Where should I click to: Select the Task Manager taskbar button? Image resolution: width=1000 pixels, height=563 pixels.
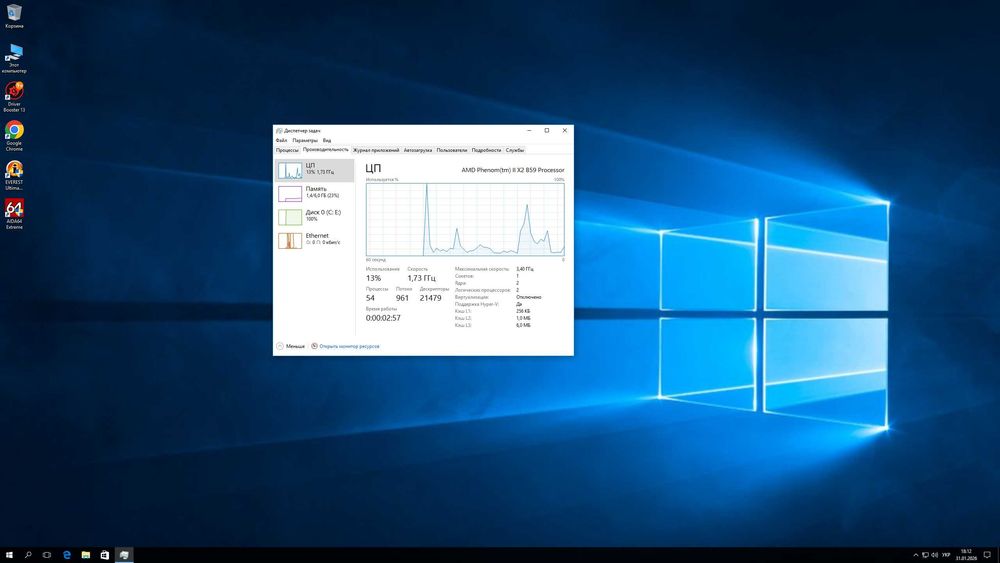tap(124, 555)
